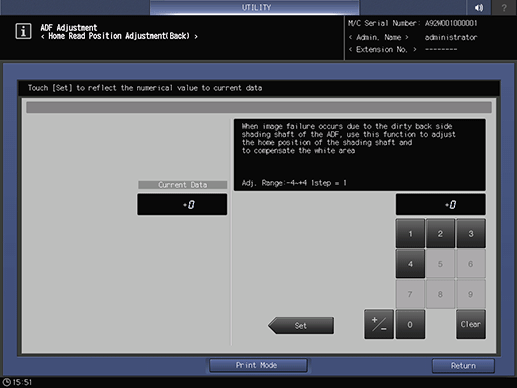Click the Extension No. label
This screenshot has width=517, height=388.
pyautogui.click(x=383, y=49)
